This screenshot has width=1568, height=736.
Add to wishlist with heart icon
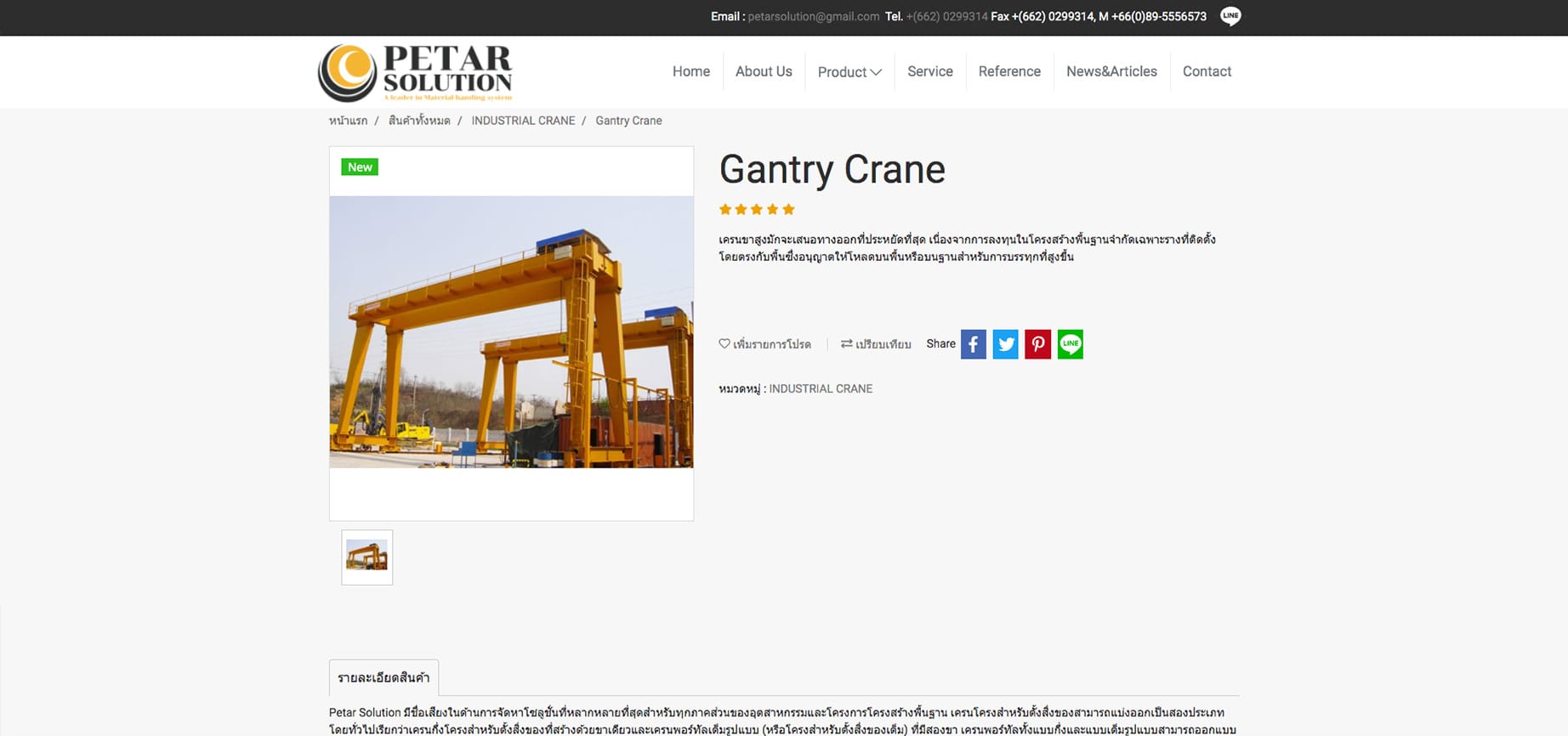point(764,344)
